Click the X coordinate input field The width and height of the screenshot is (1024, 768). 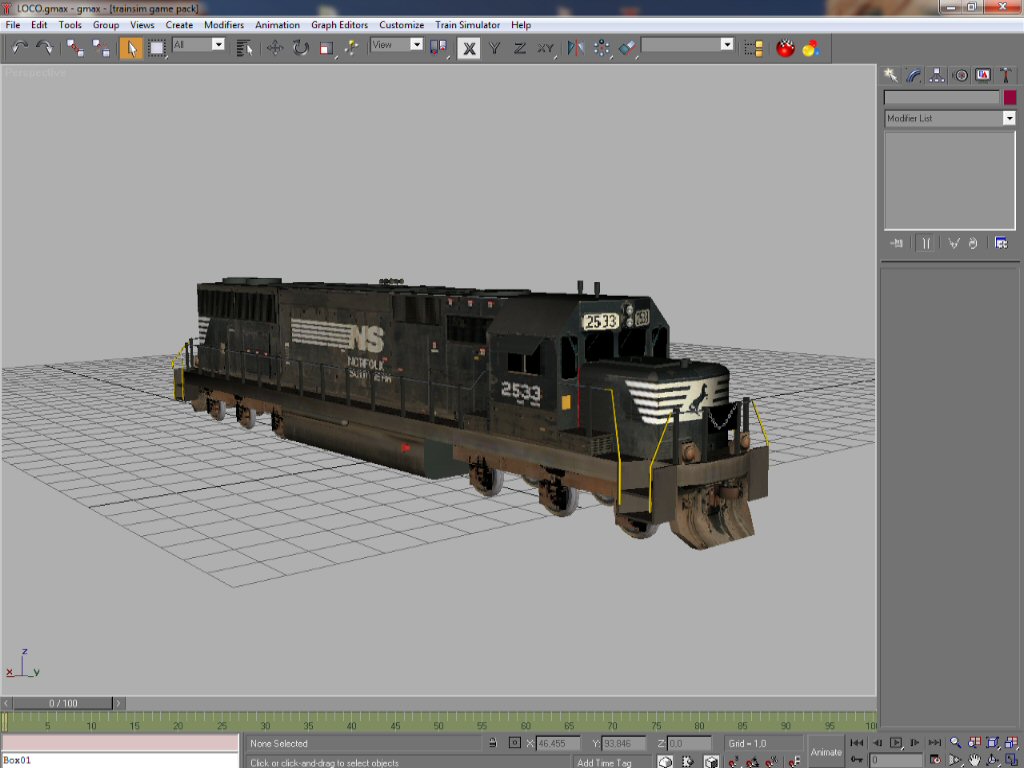(x=558, y=743)
